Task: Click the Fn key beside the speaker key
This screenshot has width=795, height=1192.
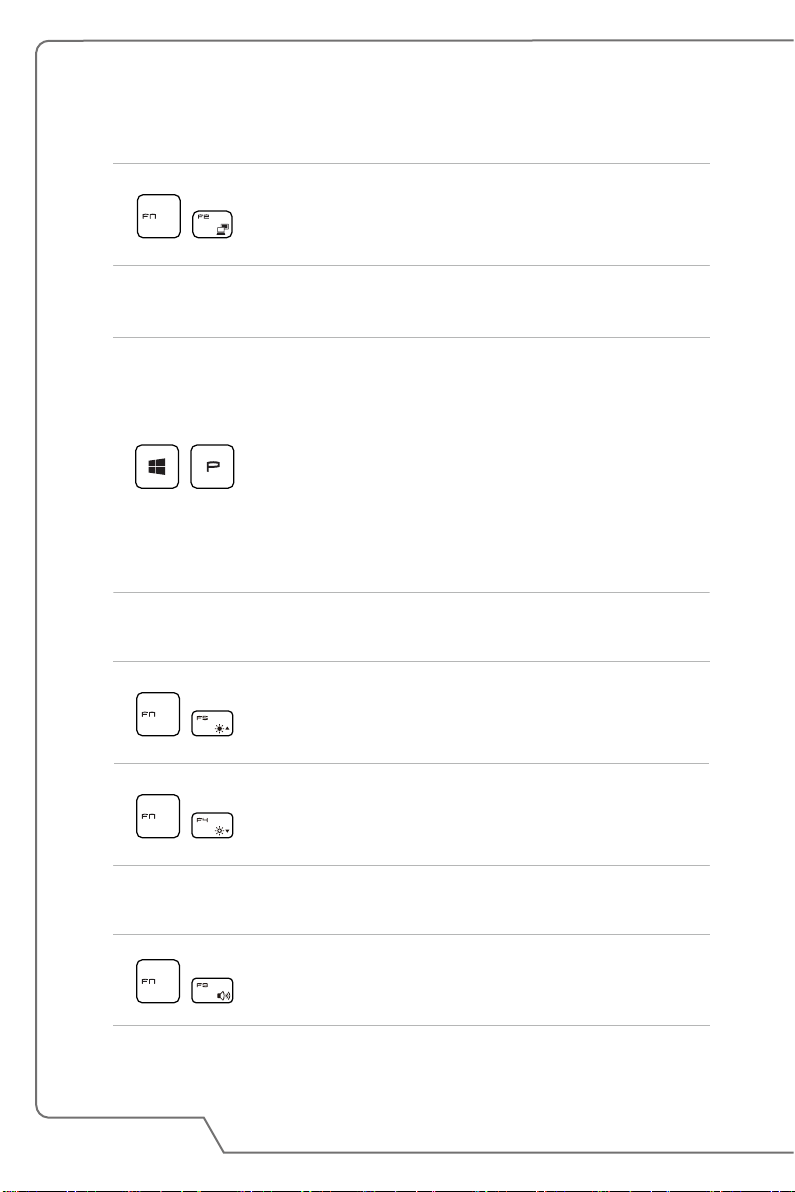Action: coord(158,981)
